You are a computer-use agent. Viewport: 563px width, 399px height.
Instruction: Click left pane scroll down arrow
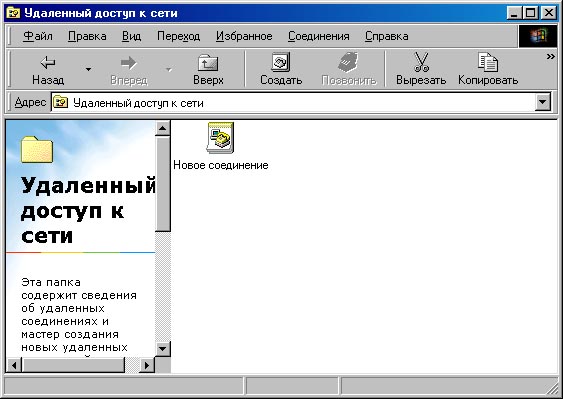(x=162, y=348)
